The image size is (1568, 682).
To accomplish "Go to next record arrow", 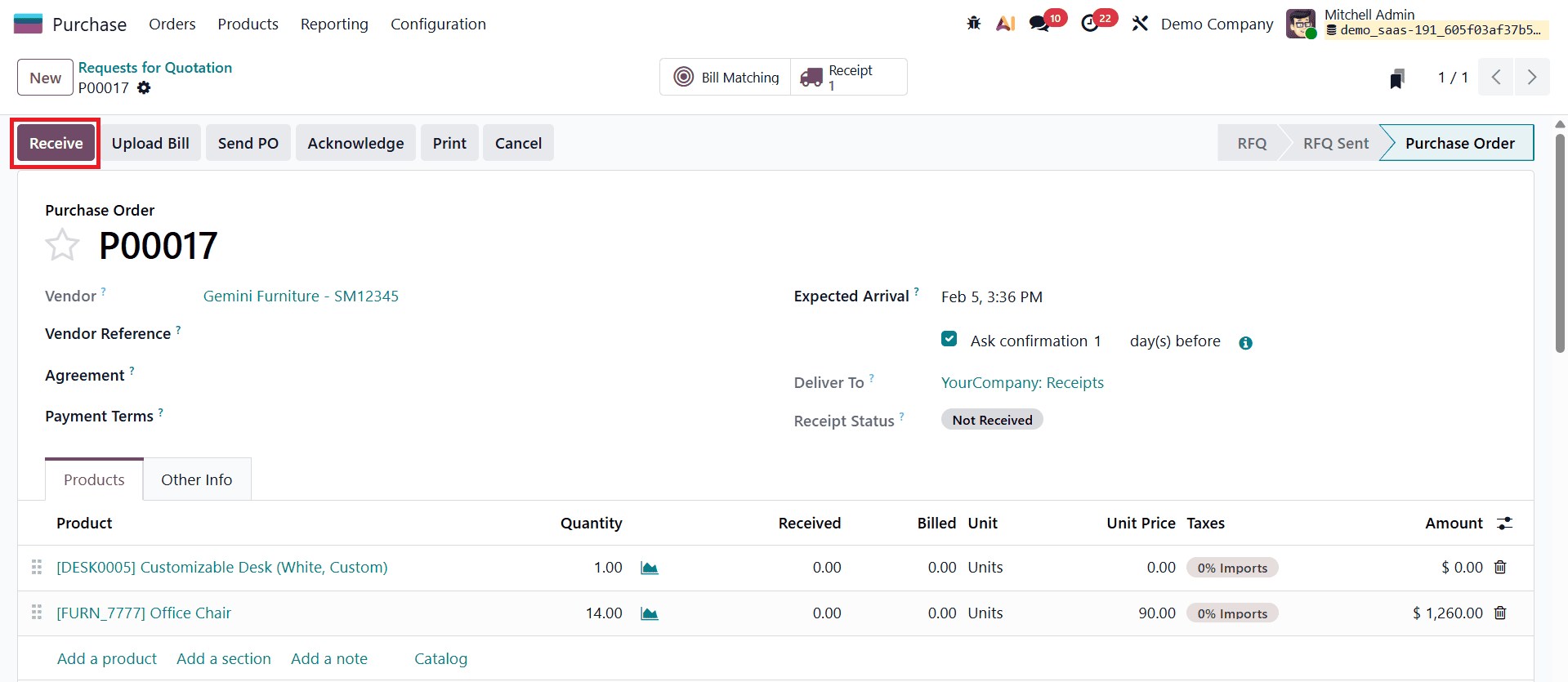I will point(1532,77).
